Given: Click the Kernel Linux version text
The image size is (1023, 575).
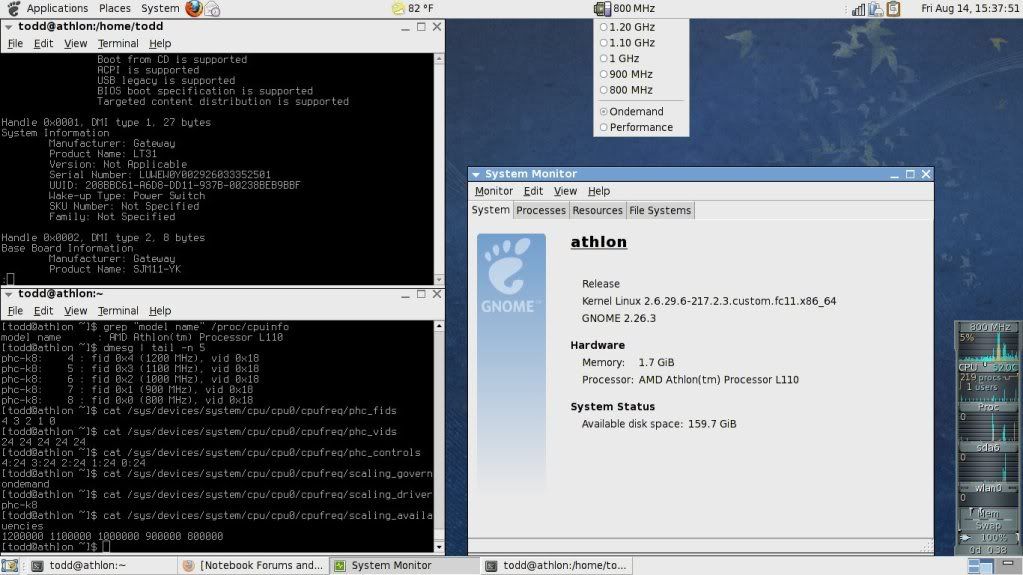Looking at the screenshot, I should [x=709, y=301].
